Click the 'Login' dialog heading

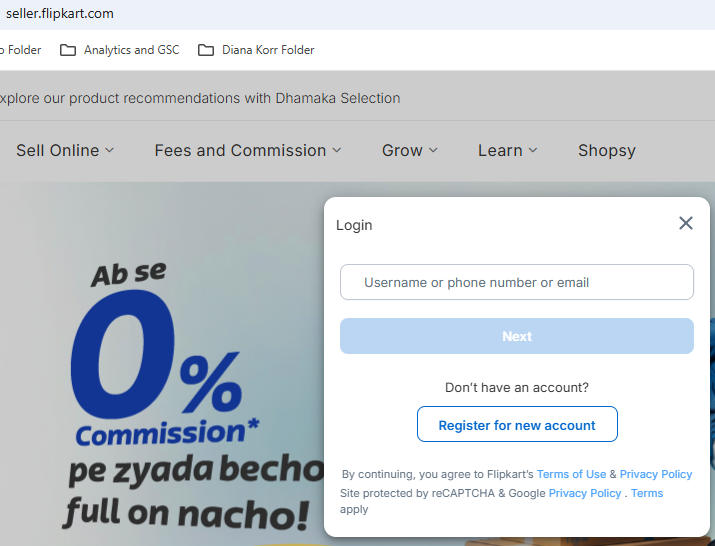[354, 225]
